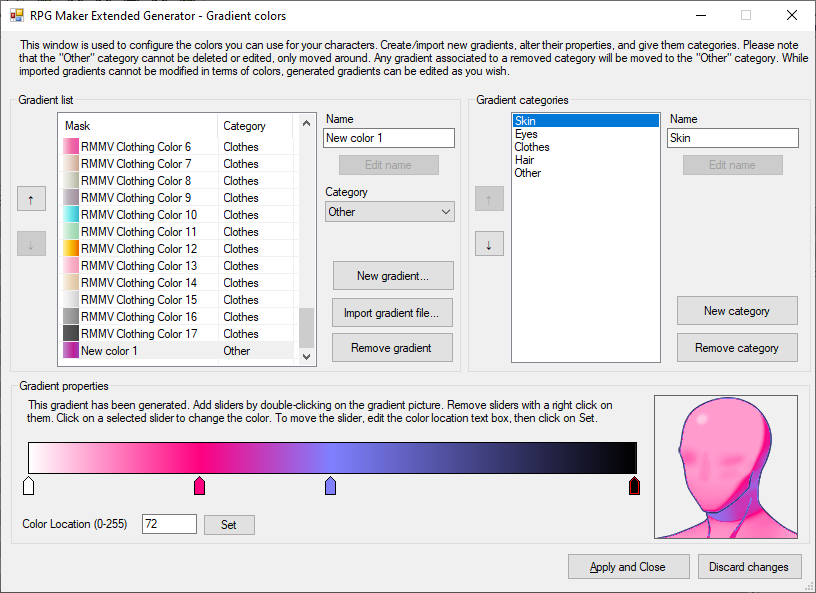Screen dimensions: 816x593
Task: Click the New gradient button
Action: tap(392, 275)
